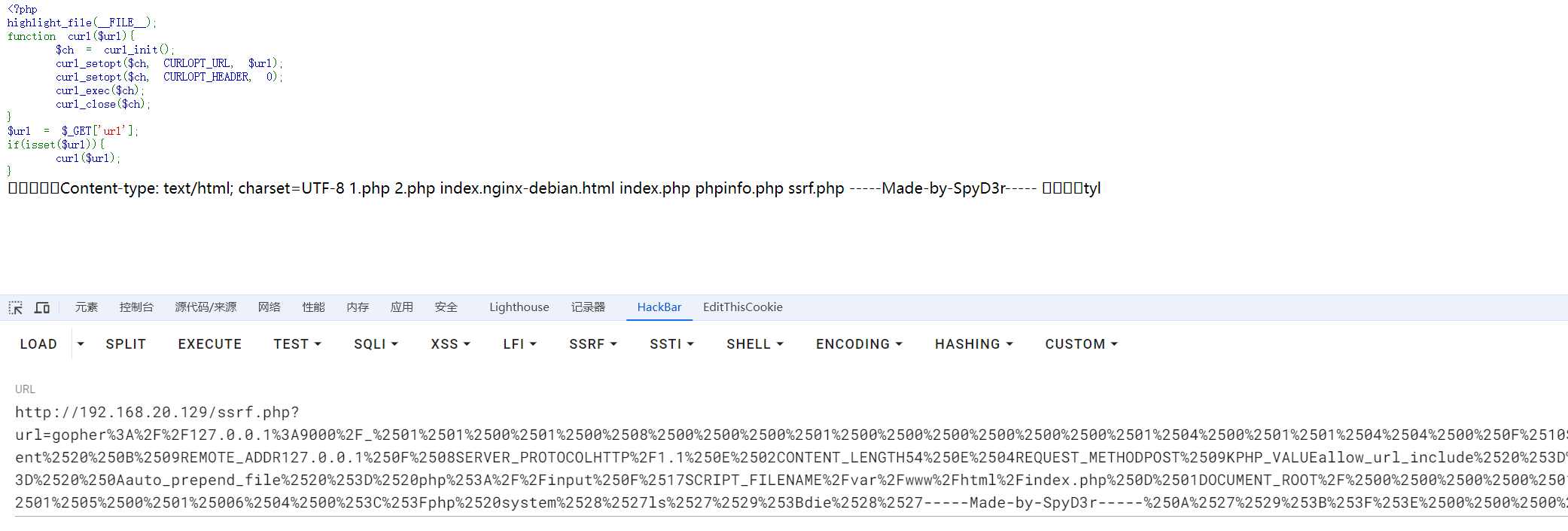Switch to the HackBar tab
Viewport: 1568px width, 531px height.
(659, 307)
